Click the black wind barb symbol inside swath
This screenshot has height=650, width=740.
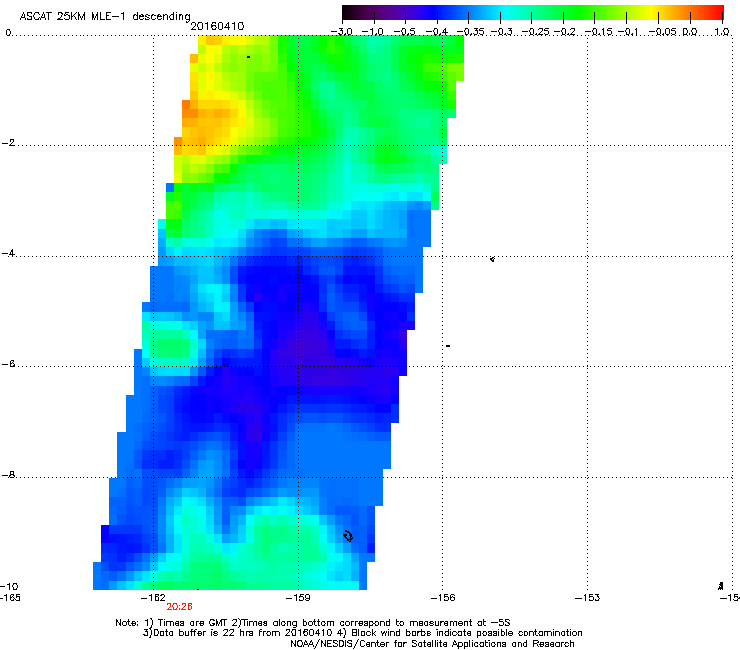pyautogui.click(x=348, y=536)
